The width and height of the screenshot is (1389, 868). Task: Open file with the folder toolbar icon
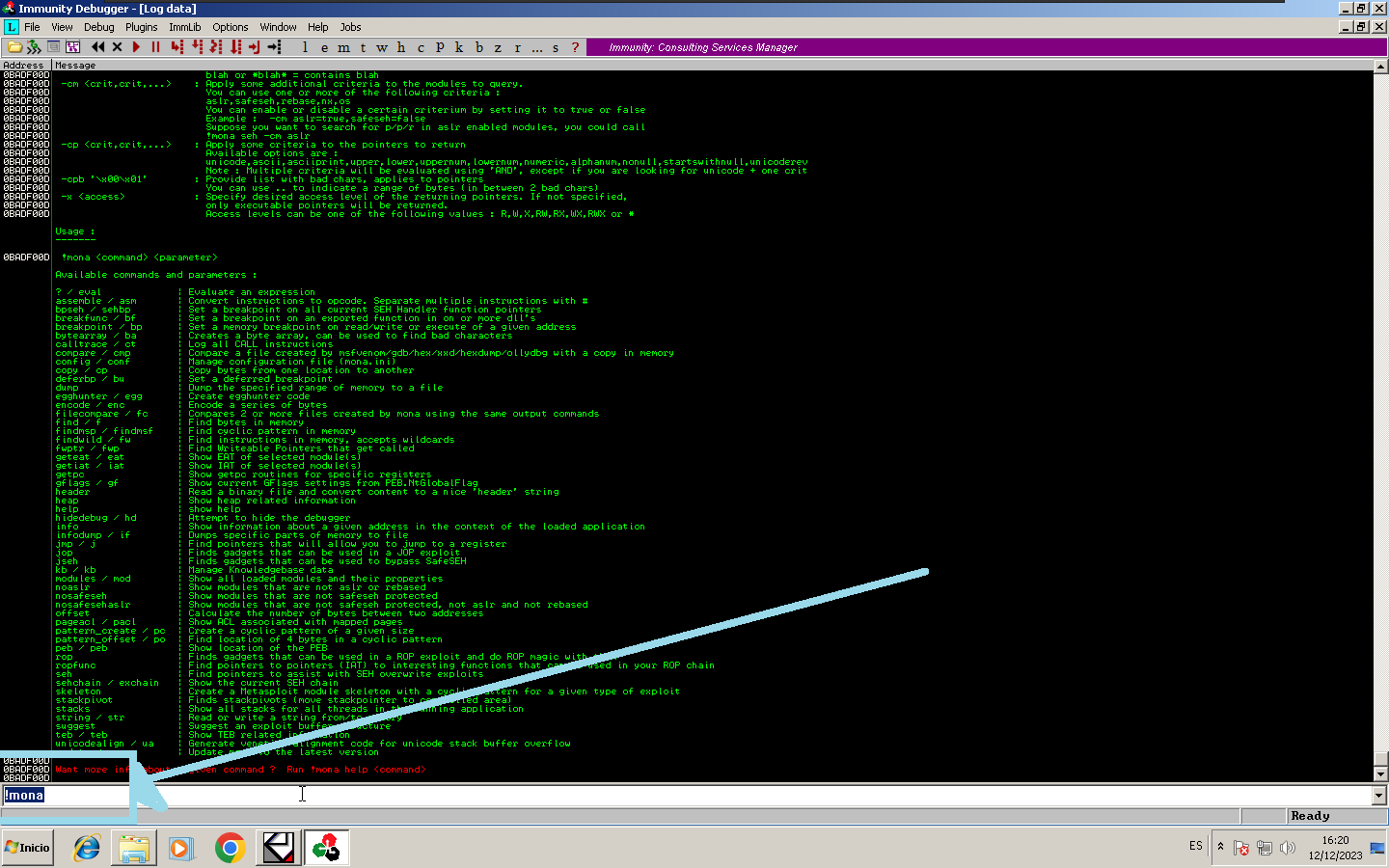(14, 47)
